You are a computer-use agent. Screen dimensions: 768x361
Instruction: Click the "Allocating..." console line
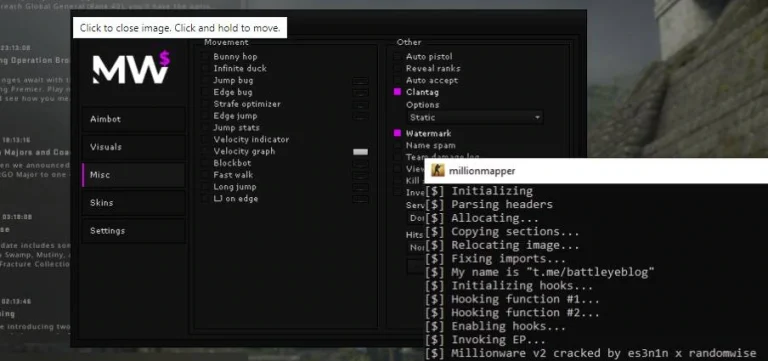[482, 218]
